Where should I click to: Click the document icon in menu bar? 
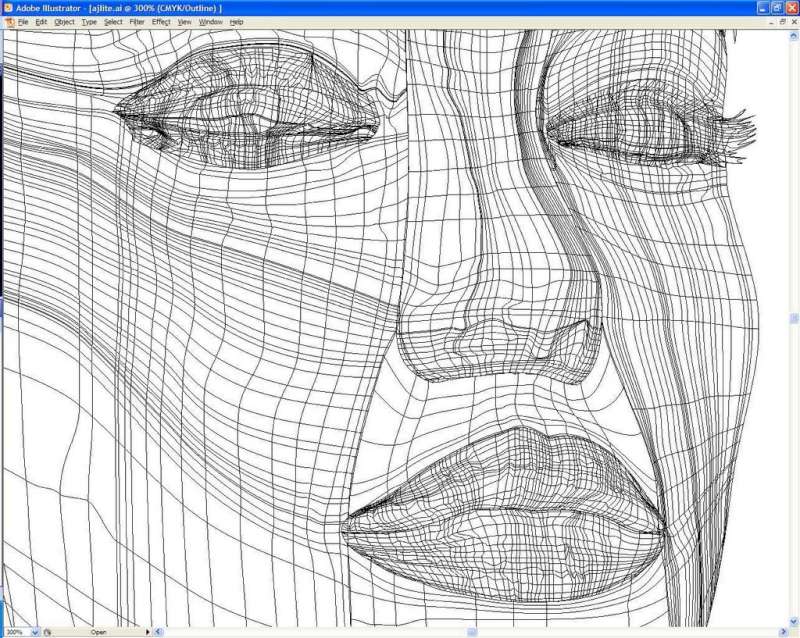click(x=8, y=21)
